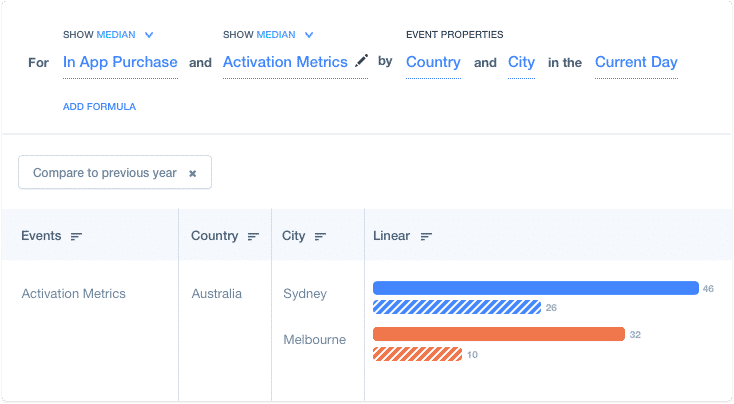Change the Current Day time range selector

coord(636,62)
